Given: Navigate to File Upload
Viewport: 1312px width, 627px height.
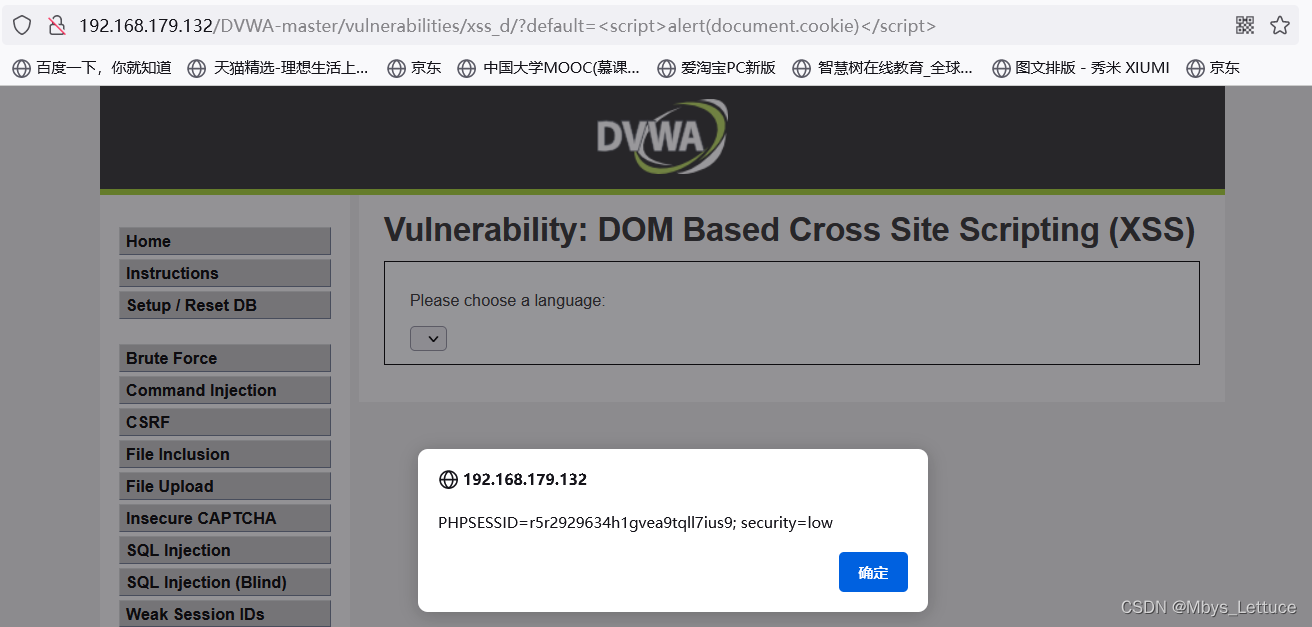Looking at the screenshot, I should 224,486.
